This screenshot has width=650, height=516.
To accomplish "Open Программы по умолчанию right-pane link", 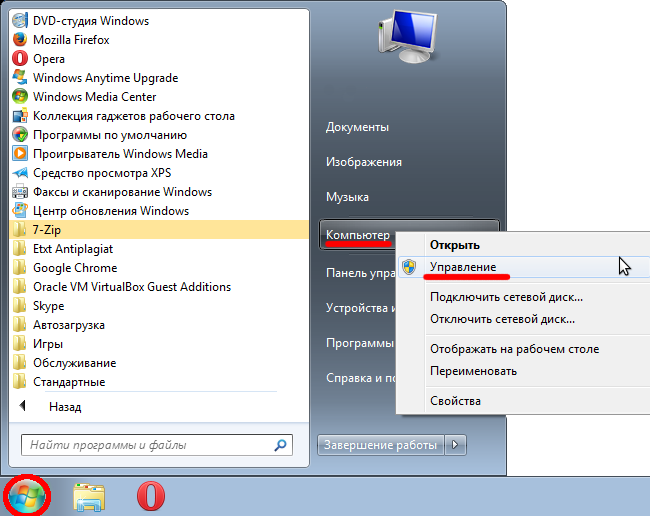I will pos(360,343).
